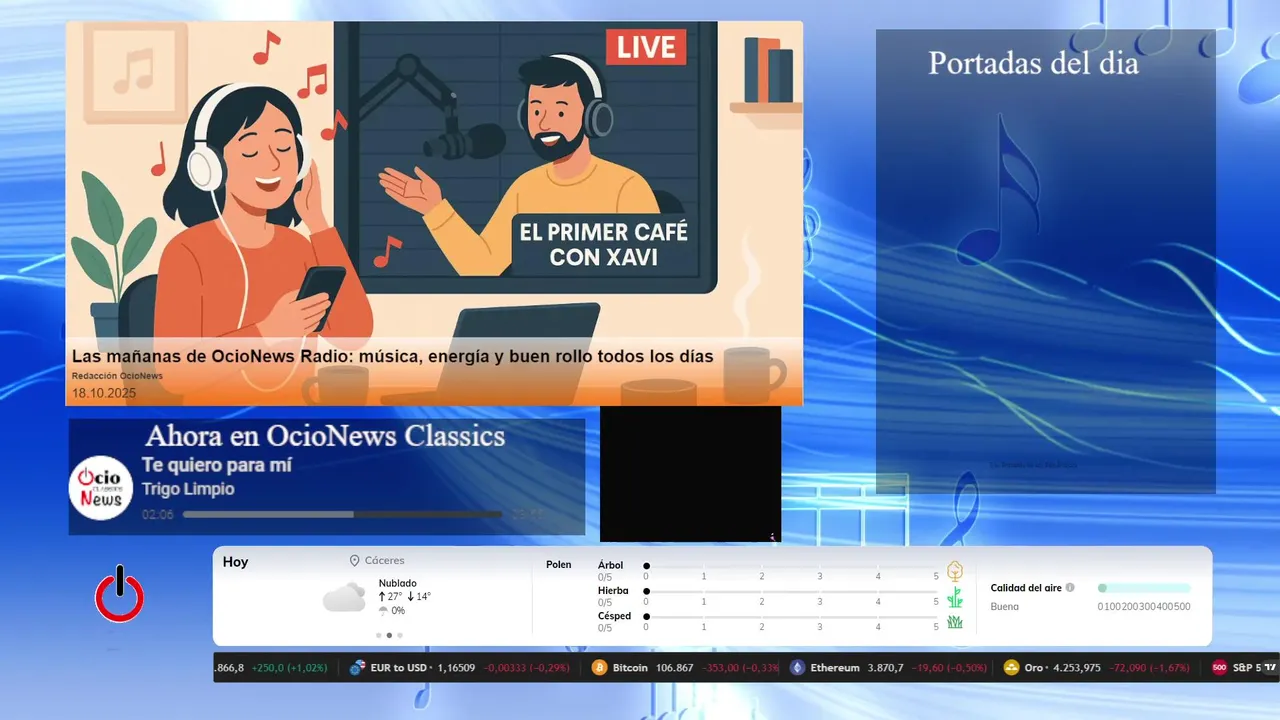The width and height of the screenshot is (1280, 720).
Task: Click the Oro price 4.253,975
Action: (x=1077, y=668)
